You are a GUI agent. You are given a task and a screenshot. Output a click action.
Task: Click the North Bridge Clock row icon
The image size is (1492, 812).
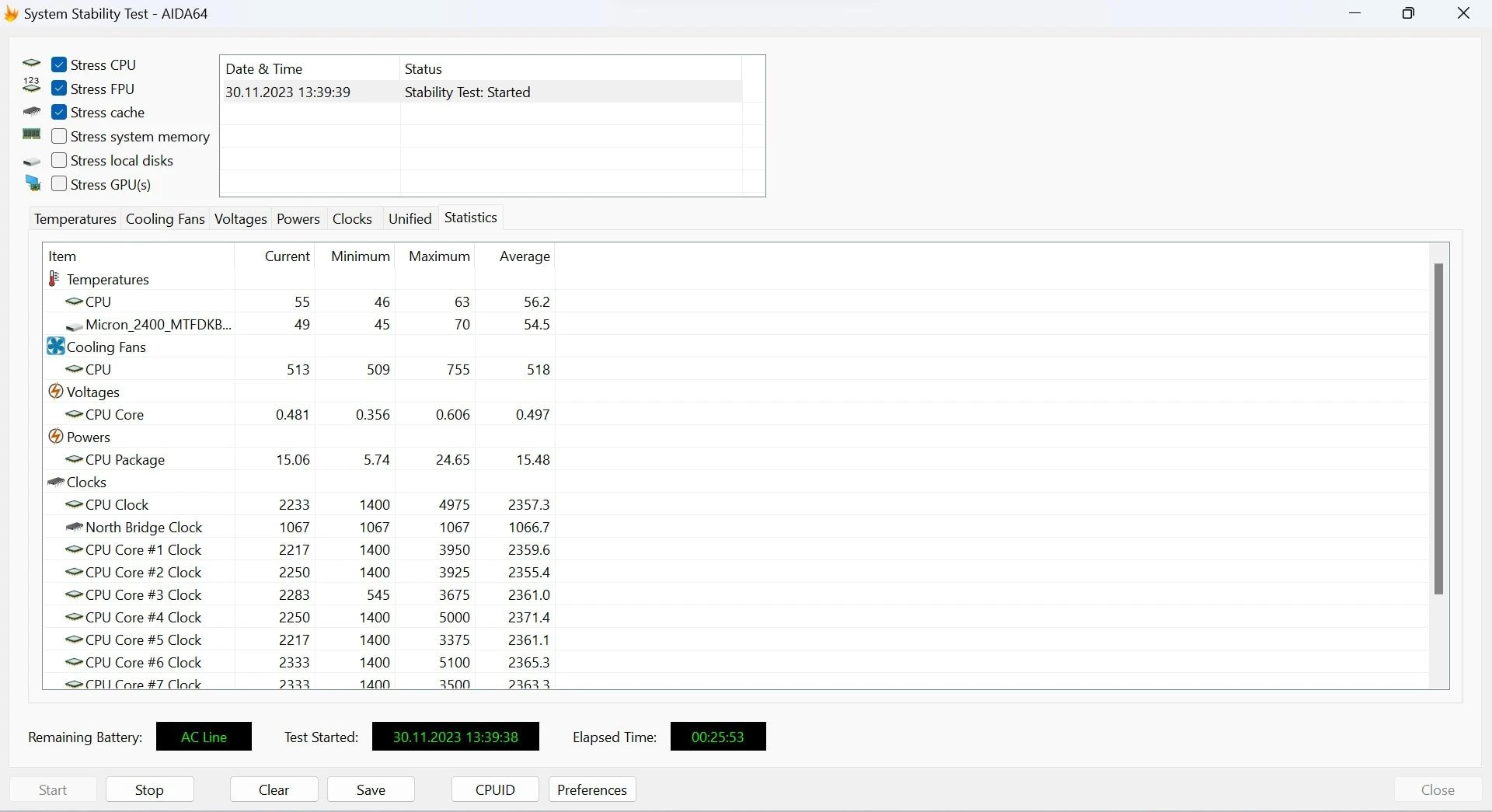click(x=74, y=527)
